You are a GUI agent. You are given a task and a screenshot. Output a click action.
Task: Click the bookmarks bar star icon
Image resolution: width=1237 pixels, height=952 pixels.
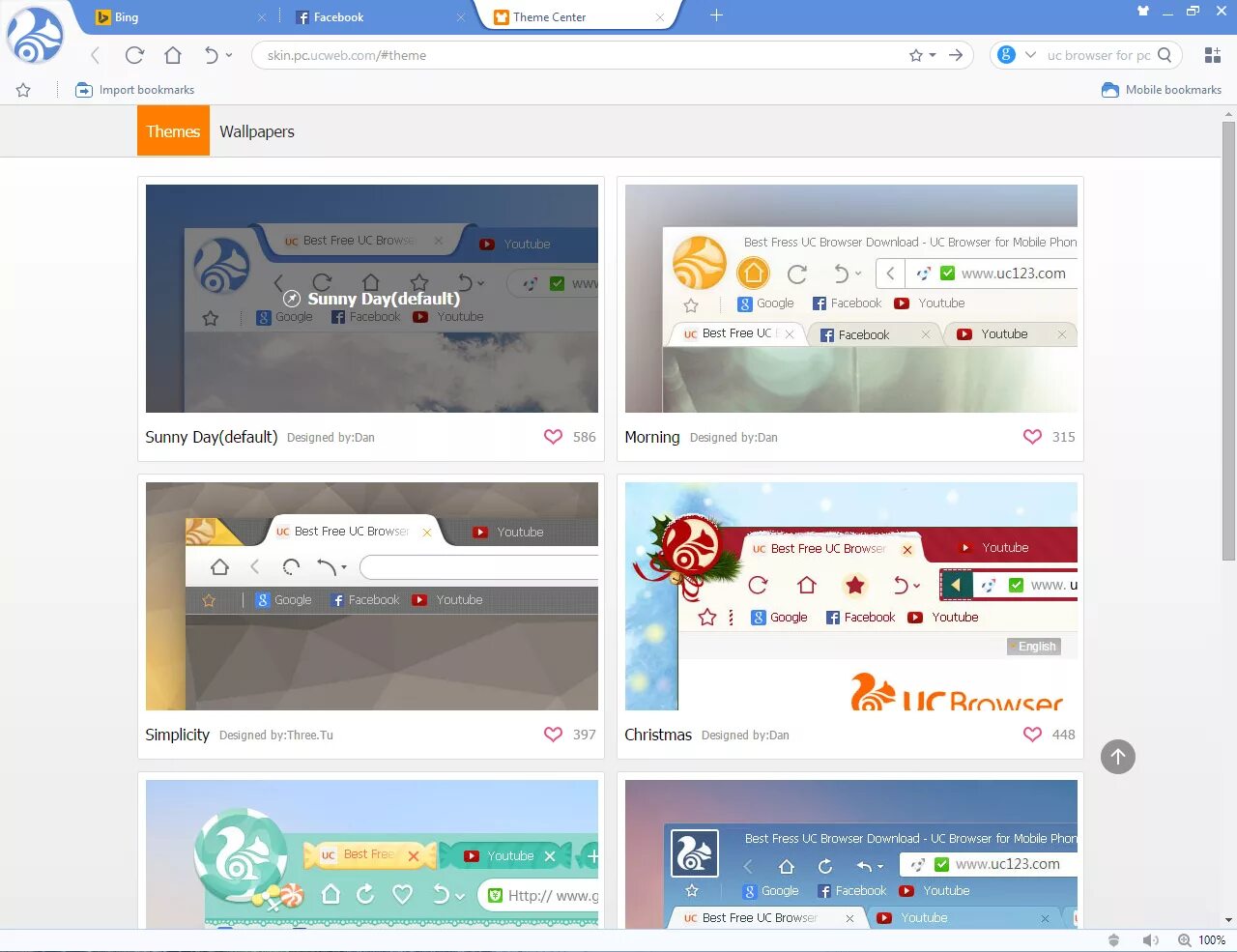[23, 90]
